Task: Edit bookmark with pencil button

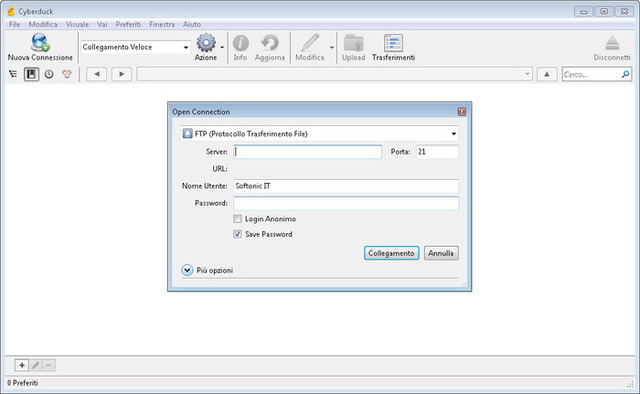Action: 36,365
